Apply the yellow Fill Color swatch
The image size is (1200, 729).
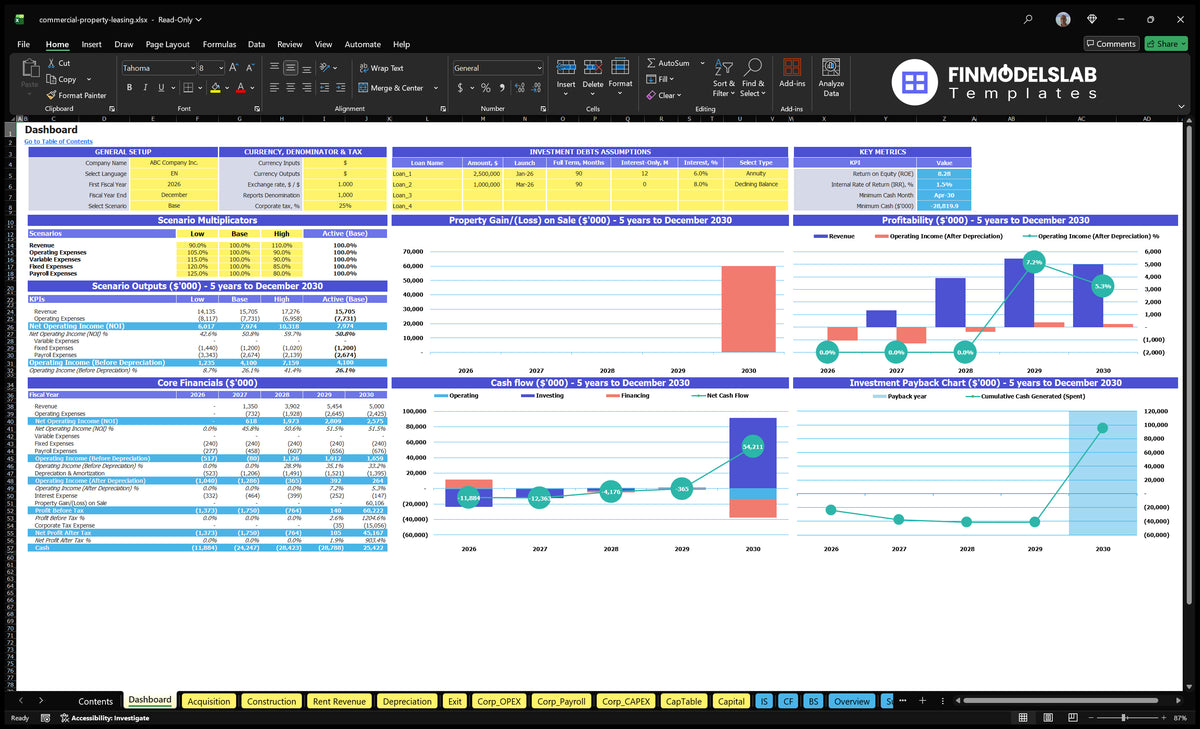(x=215, y=88)
